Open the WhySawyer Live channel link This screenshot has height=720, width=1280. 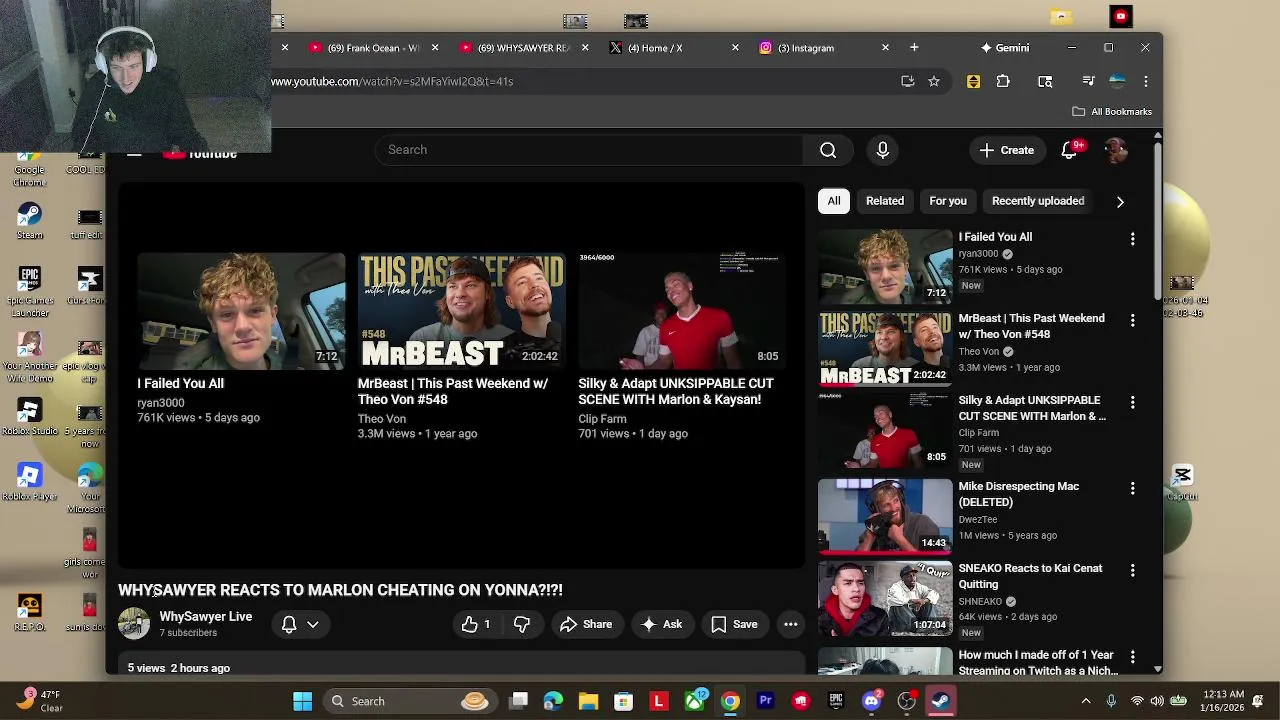tap(205, 617)
